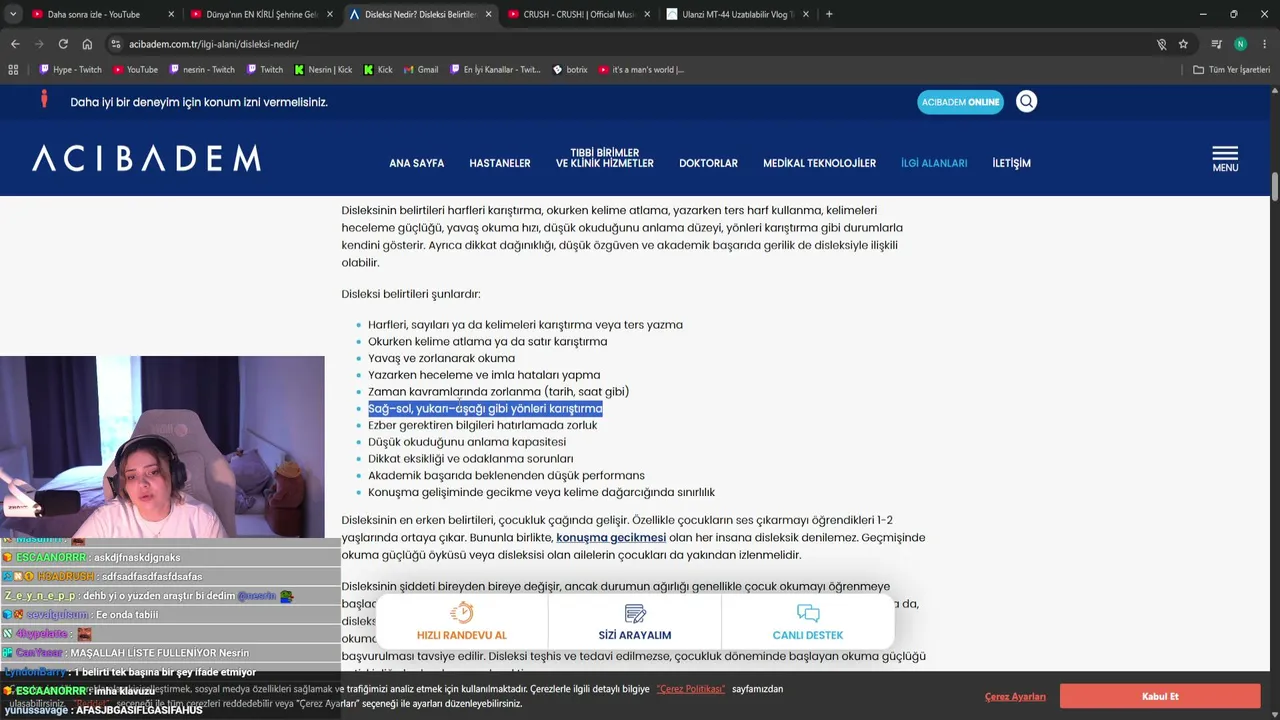Click the site info icon in address bar
The width and height of the screenshot is (1280, 720).
coord(116,44)
